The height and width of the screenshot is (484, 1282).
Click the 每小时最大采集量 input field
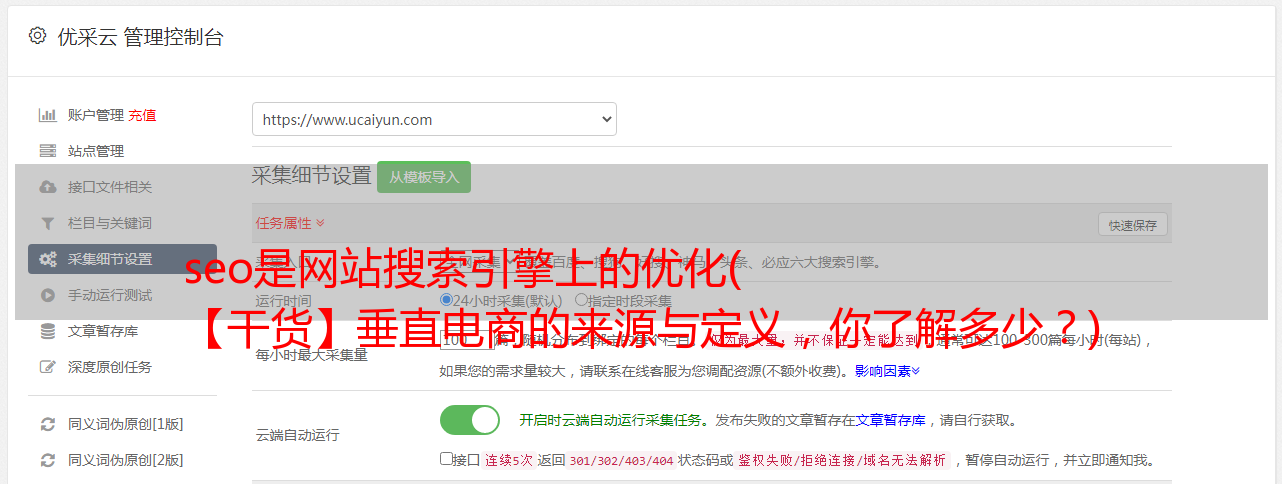[467, 339]
